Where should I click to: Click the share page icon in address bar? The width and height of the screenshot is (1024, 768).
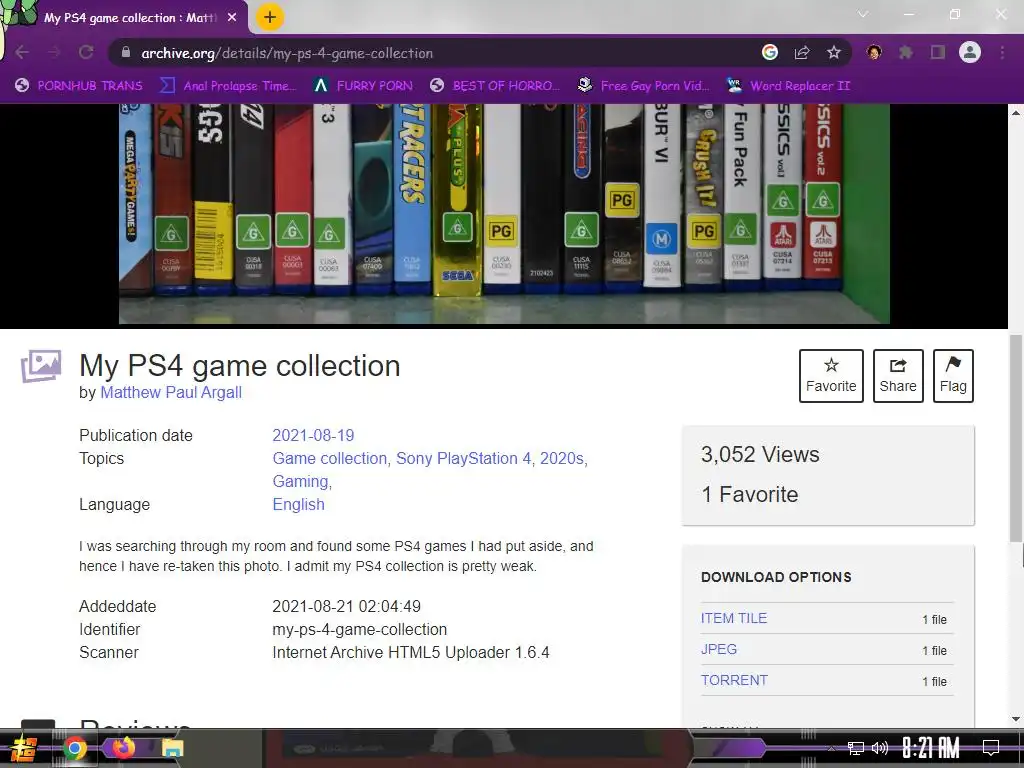coord(802,52)
